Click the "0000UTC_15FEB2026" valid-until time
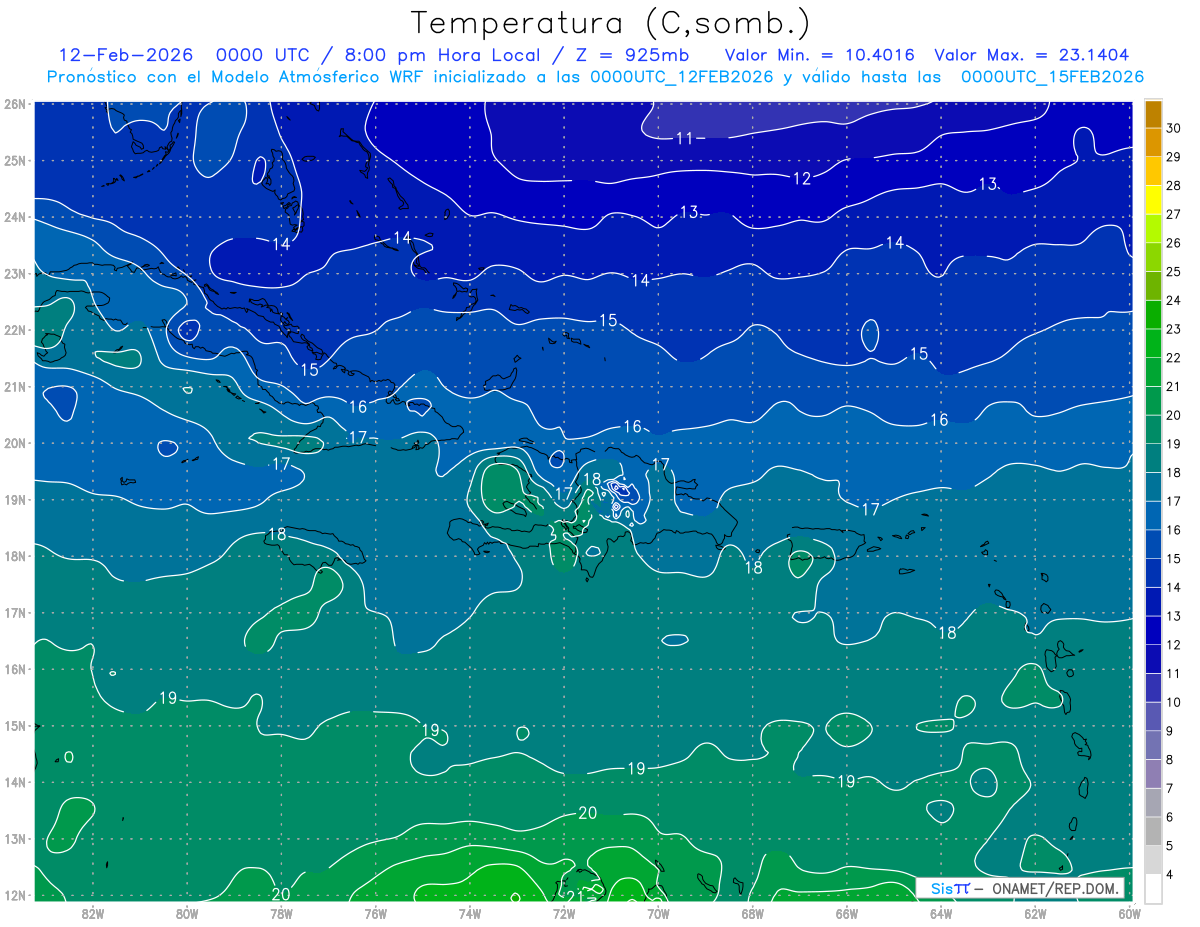 click(x=1052, y=77)
